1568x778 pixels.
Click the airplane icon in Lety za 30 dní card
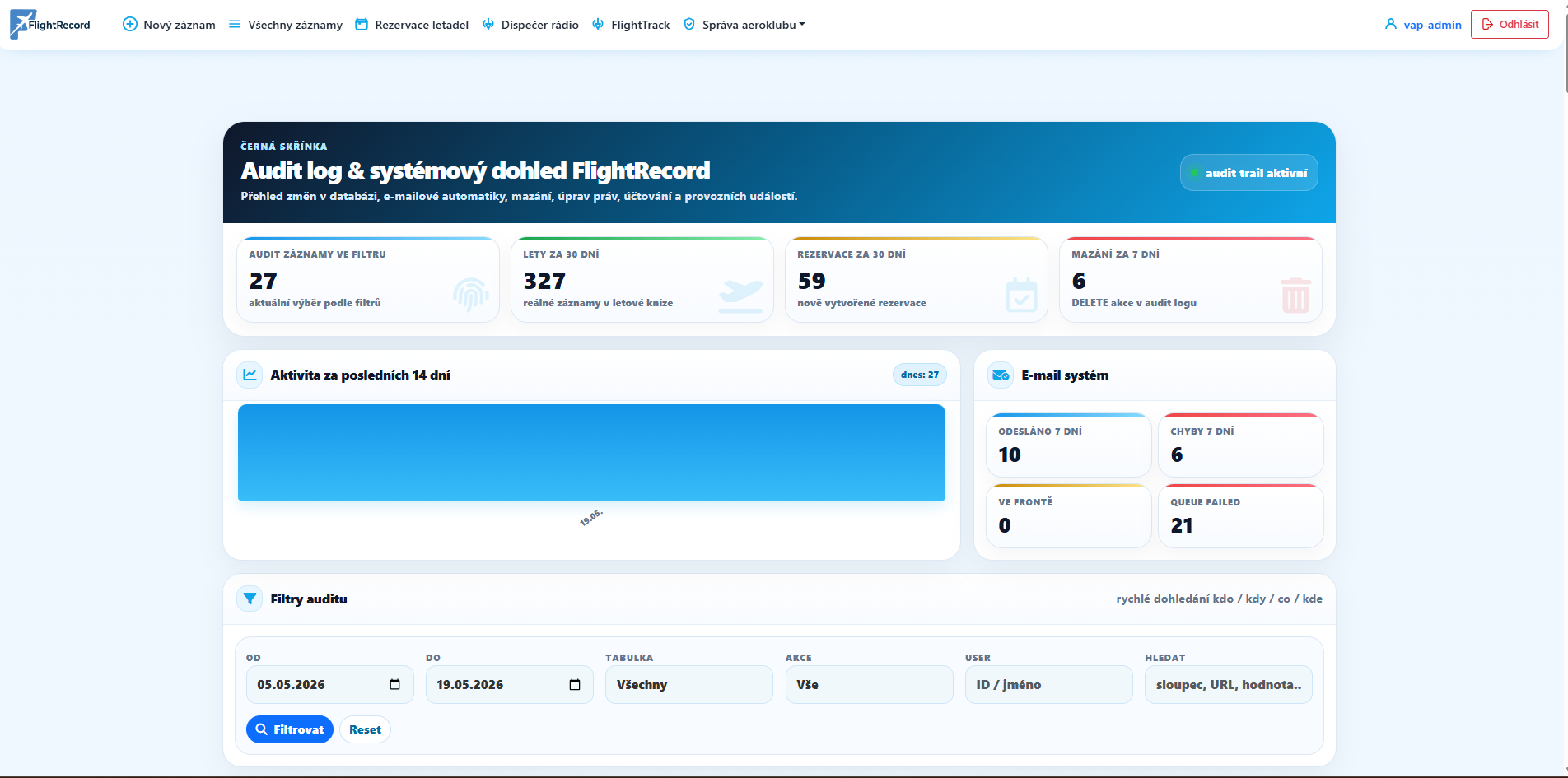(741, 296)
